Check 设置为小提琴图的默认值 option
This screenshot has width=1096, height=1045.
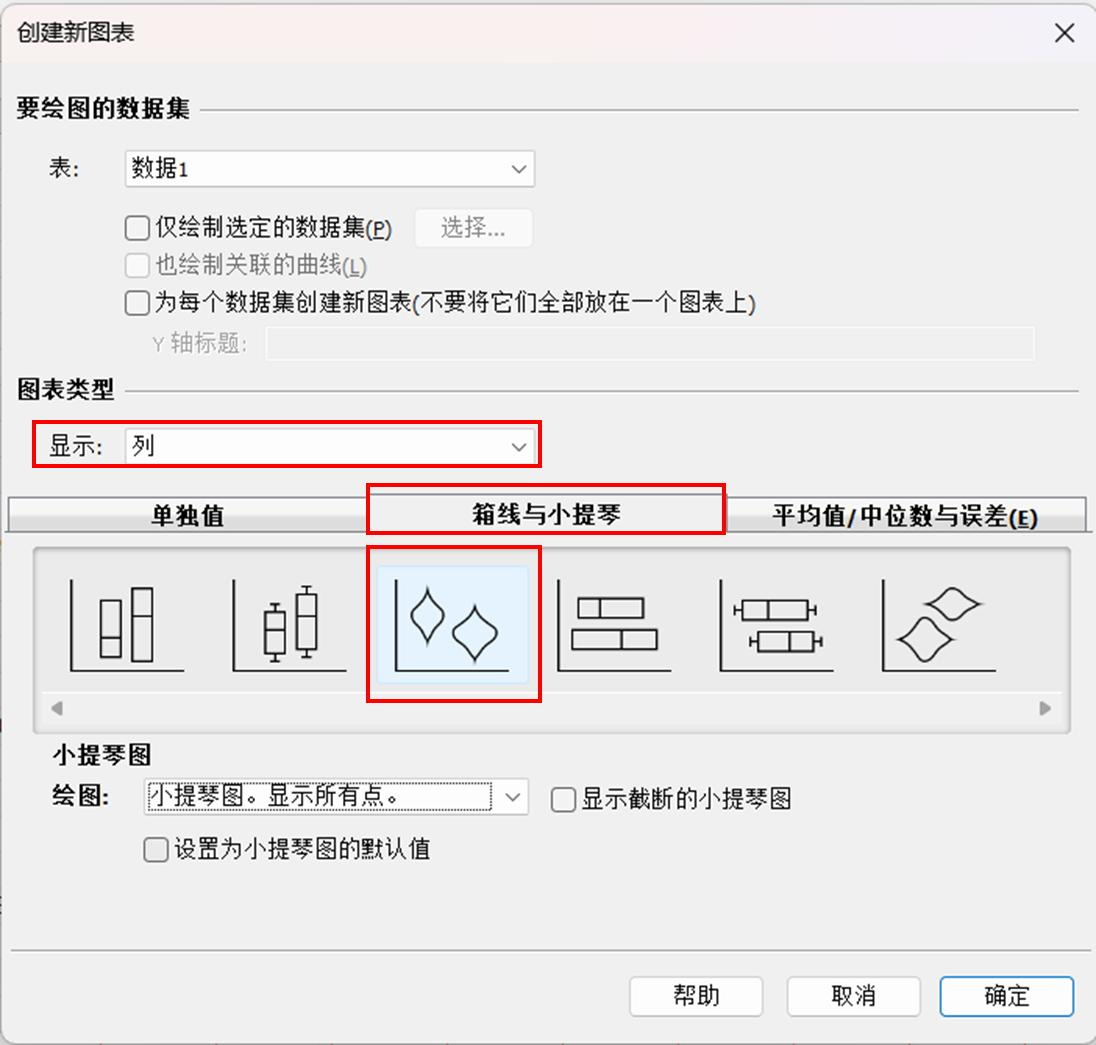tap(156, 850)
